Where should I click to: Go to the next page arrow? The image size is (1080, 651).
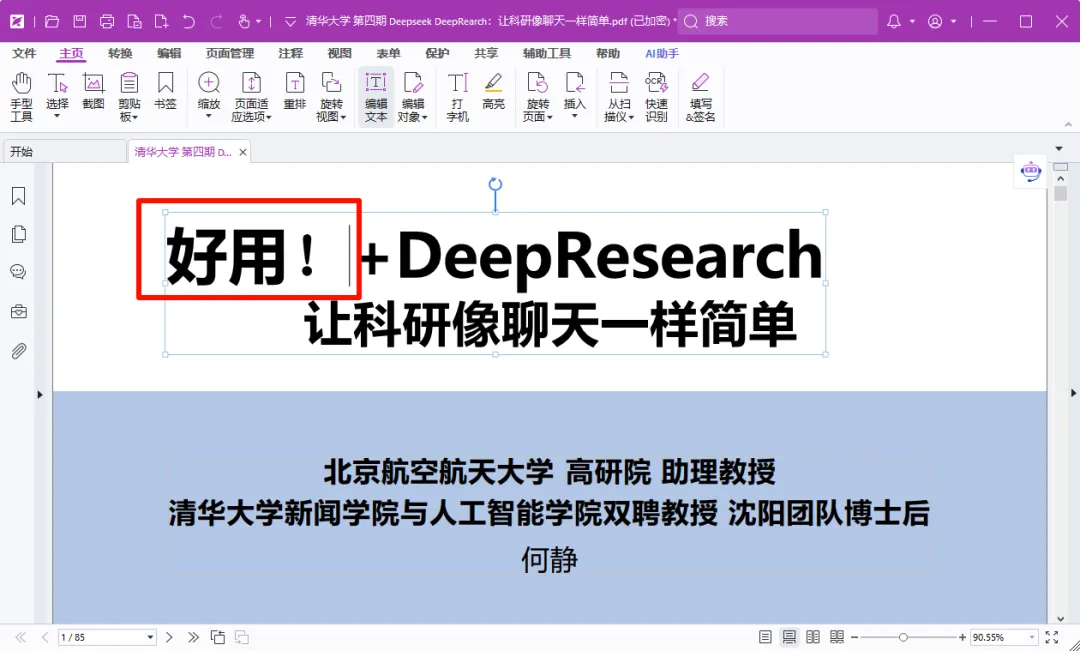click(x=169, y=637)
